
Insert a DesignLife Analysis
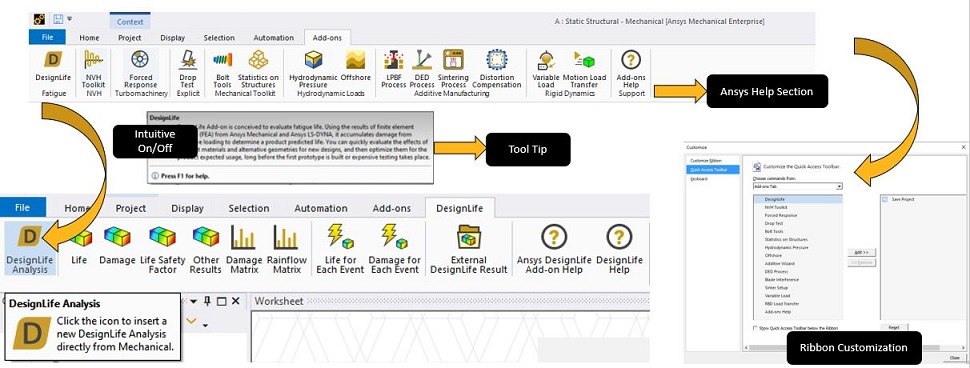pos(30,249)
